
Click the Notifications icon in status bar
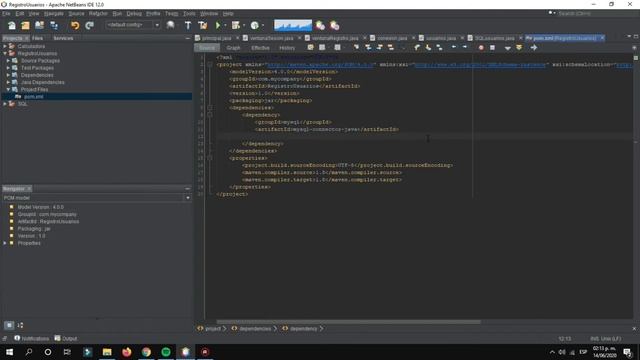(x=17, y=338)
